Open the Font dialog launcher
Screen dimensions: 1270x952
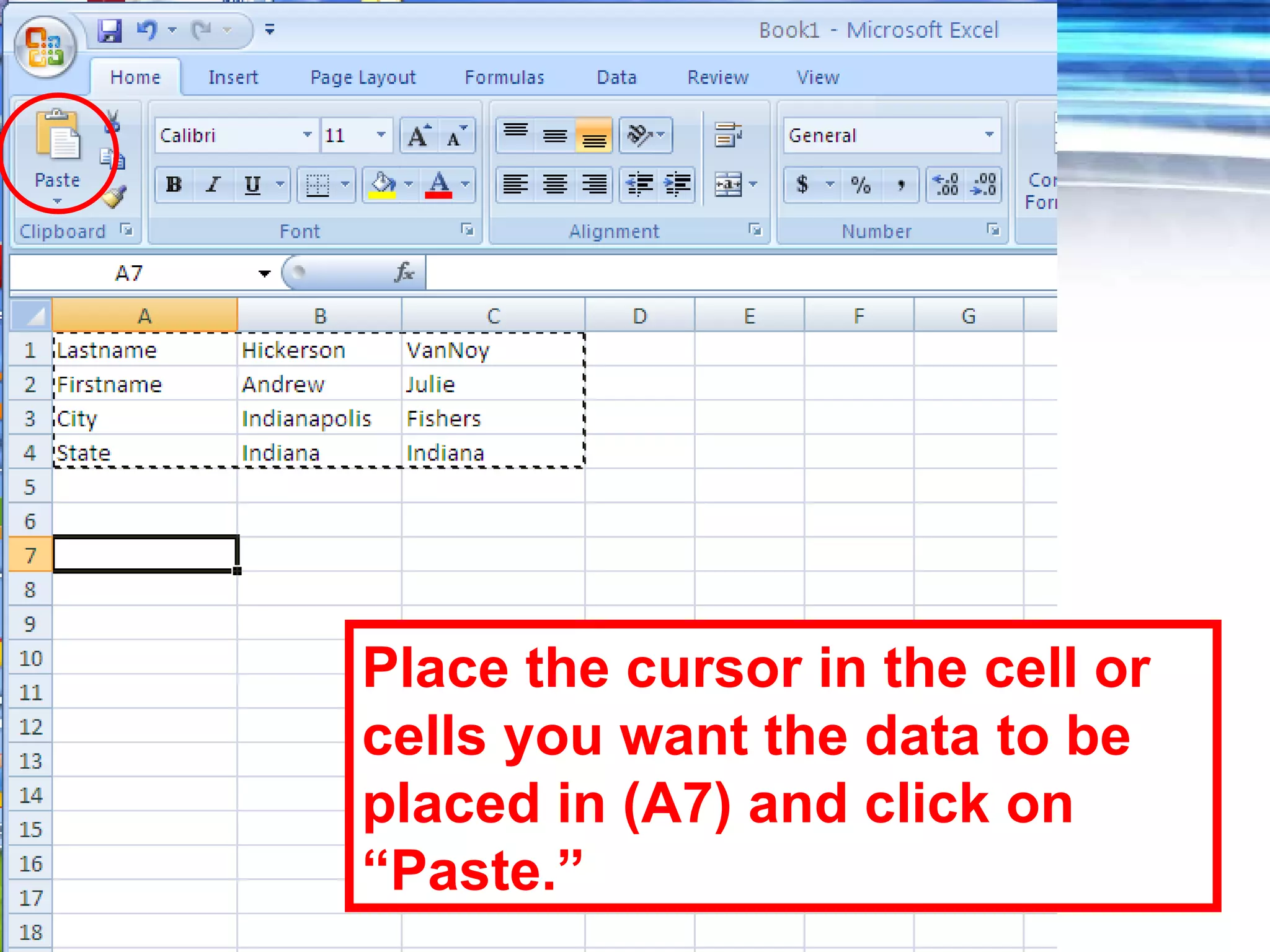(468, 230)
